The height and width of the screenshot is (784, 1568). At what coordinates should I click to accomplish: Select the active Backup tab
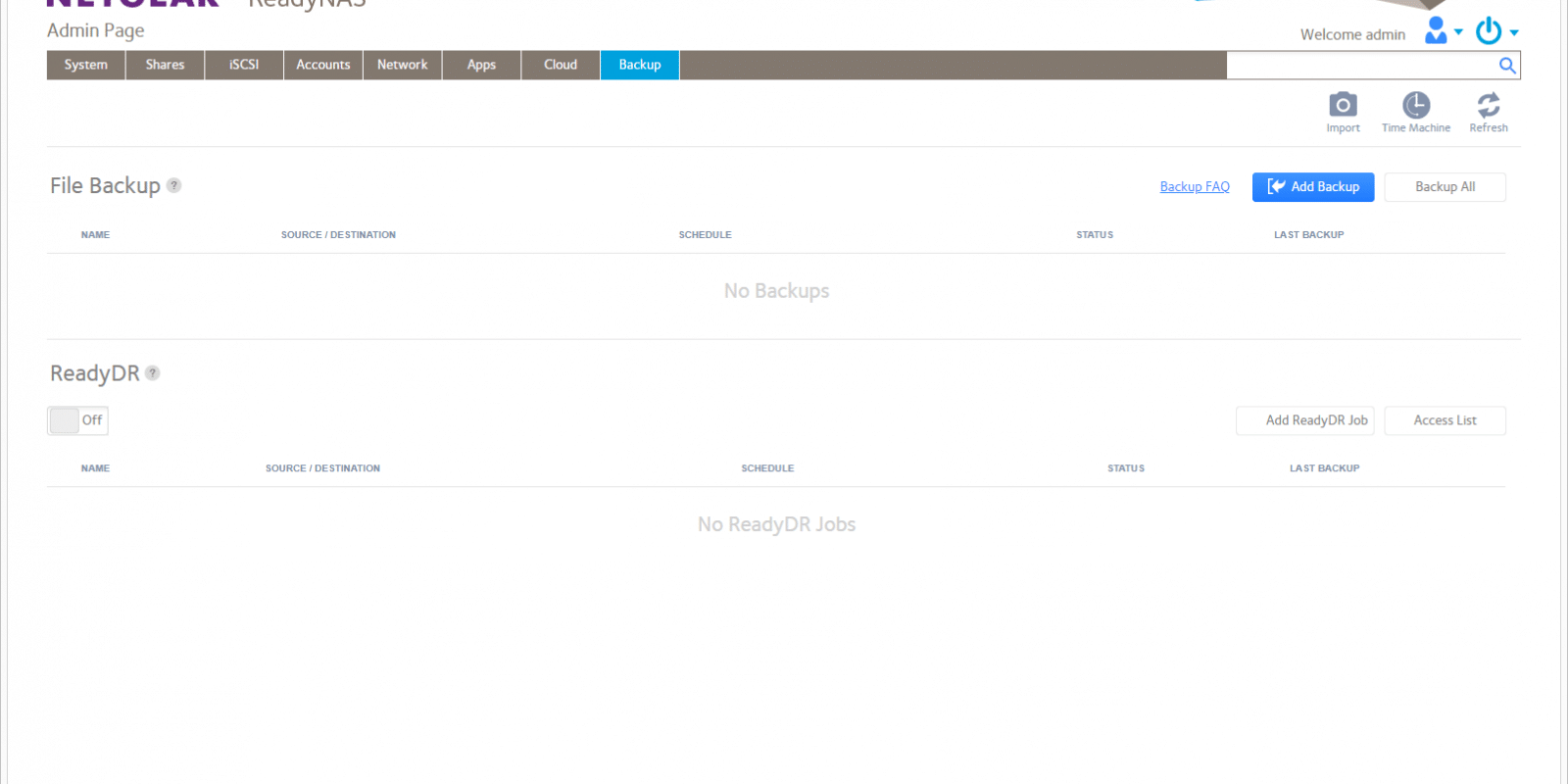640,65
